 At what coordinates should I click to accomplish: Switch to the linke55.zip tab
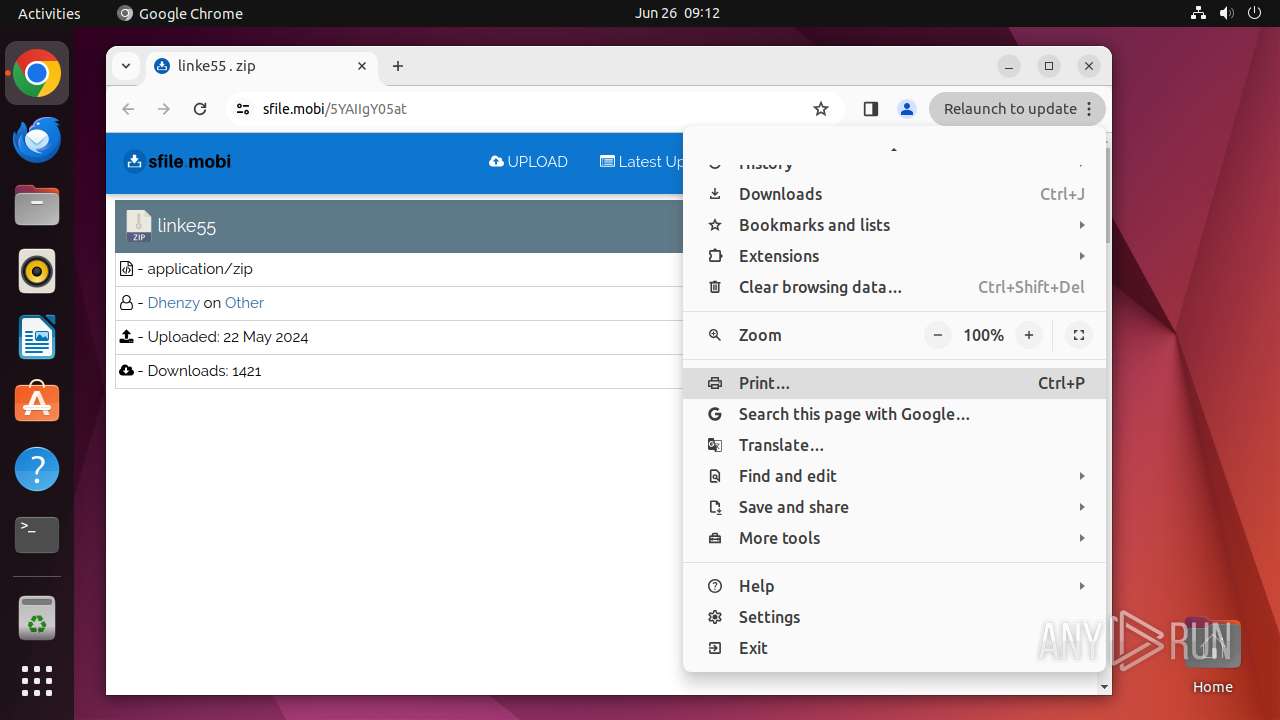click(262, 66)
